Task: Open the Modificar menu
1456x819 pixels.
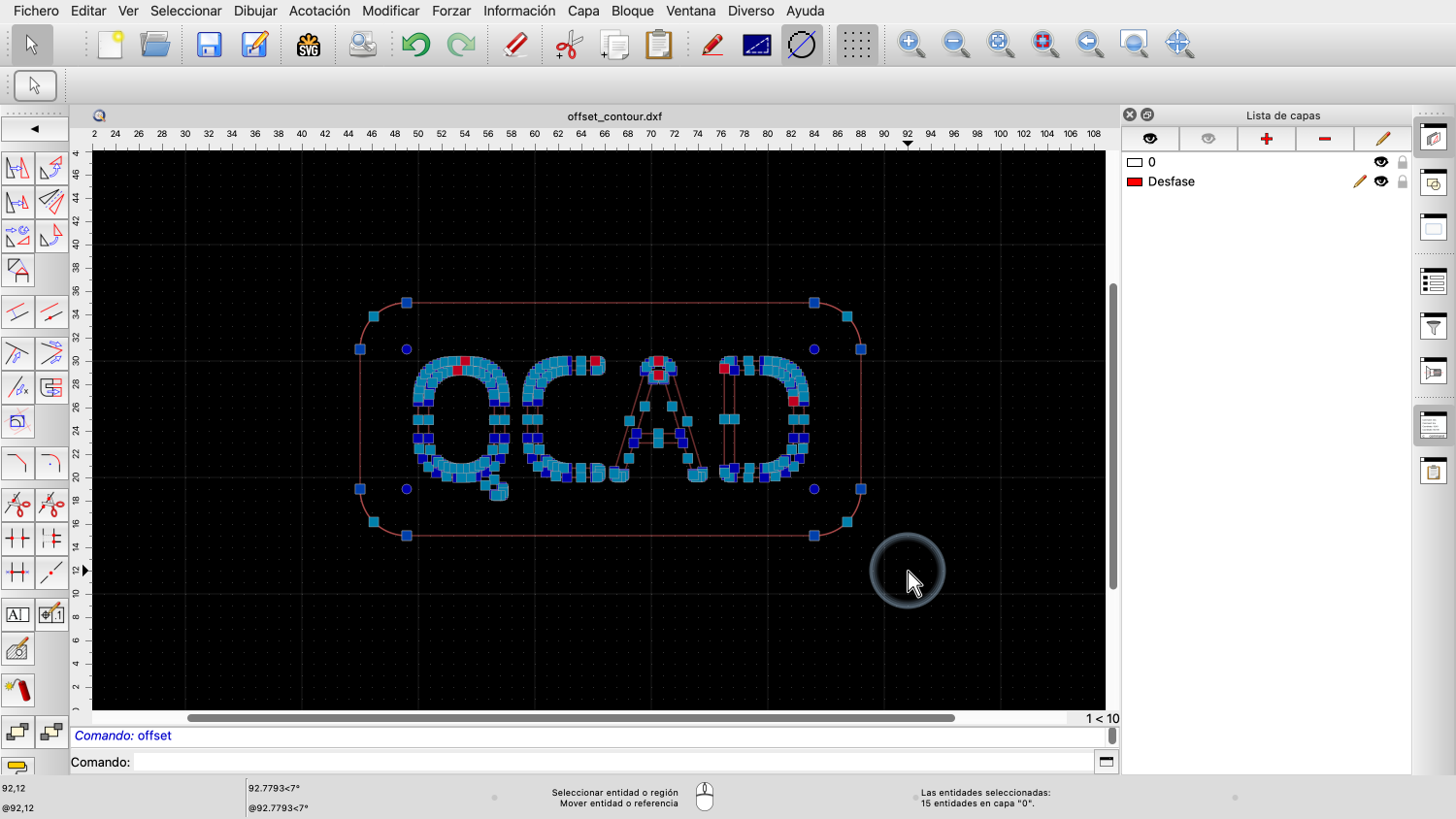Action: click(390, 11)
